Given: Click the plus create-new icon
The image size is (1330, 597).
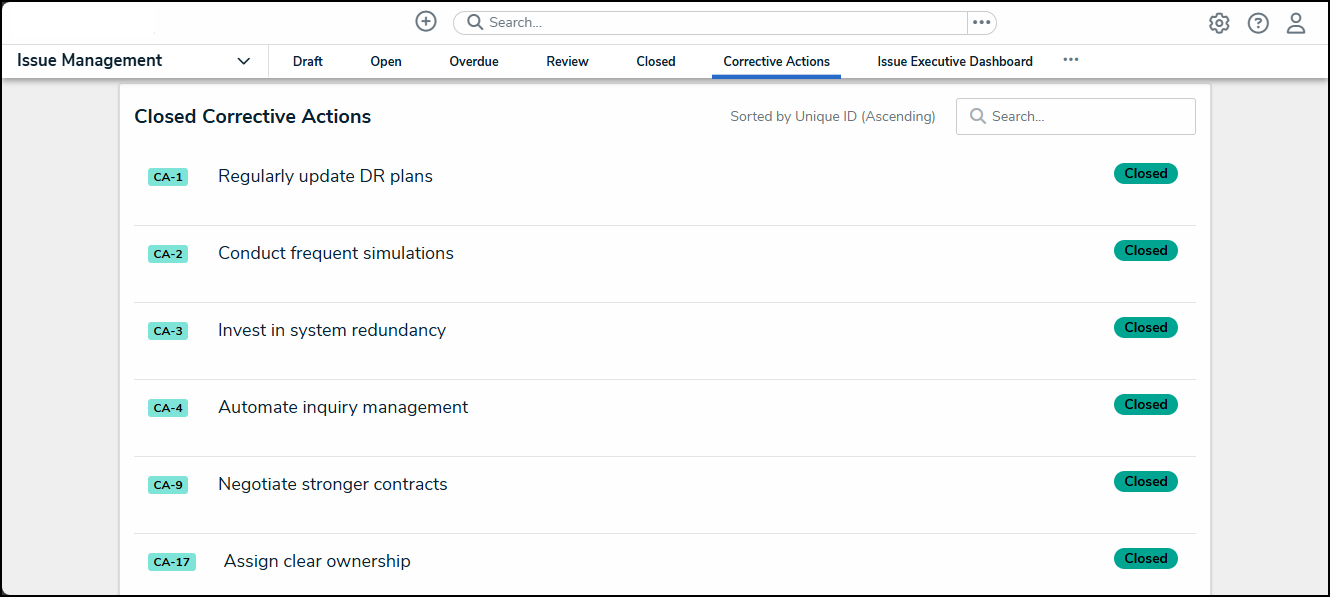Looking at the screenshot, I should coord(426,22).
